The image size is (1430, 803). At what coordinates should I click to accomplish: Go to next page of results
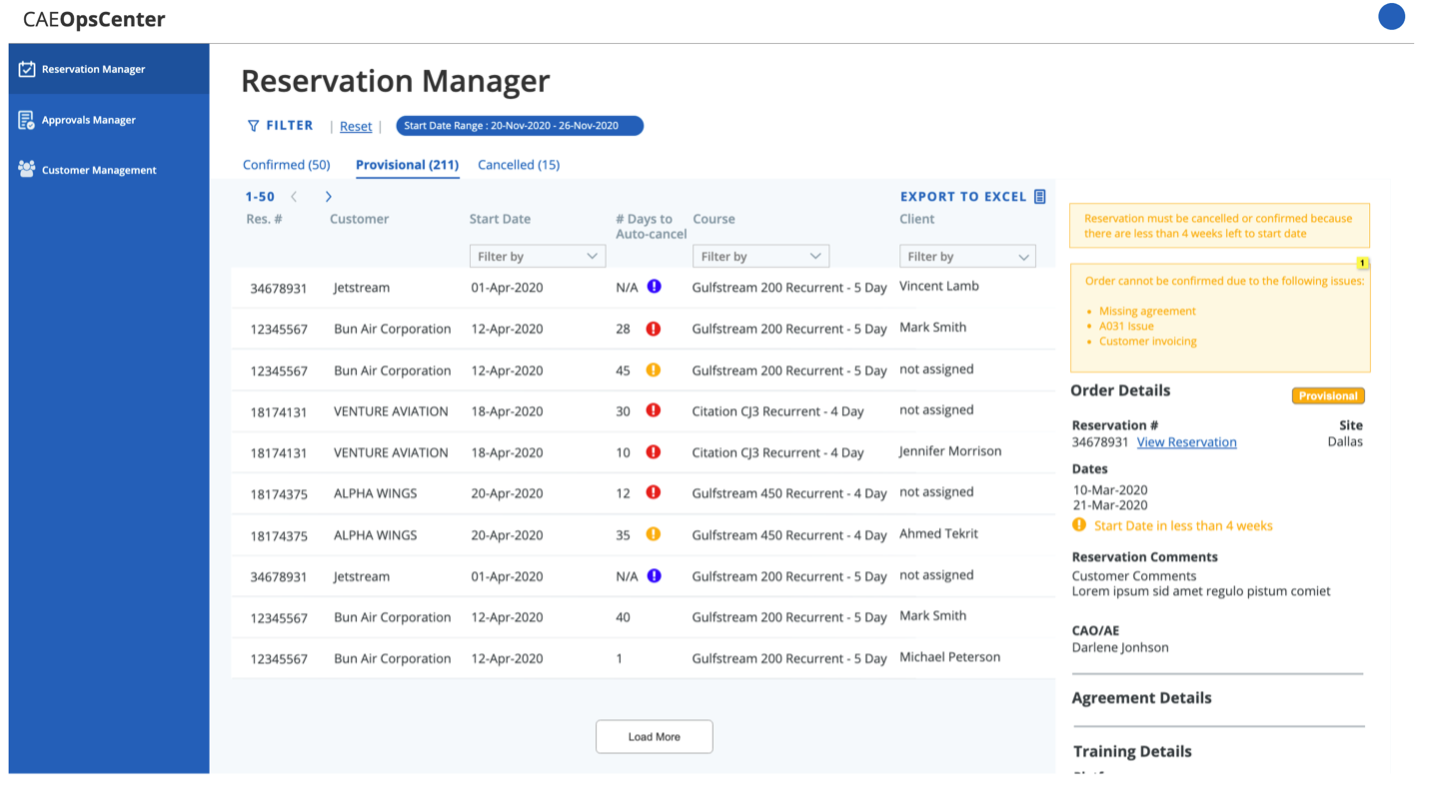(x=328, y=197)
